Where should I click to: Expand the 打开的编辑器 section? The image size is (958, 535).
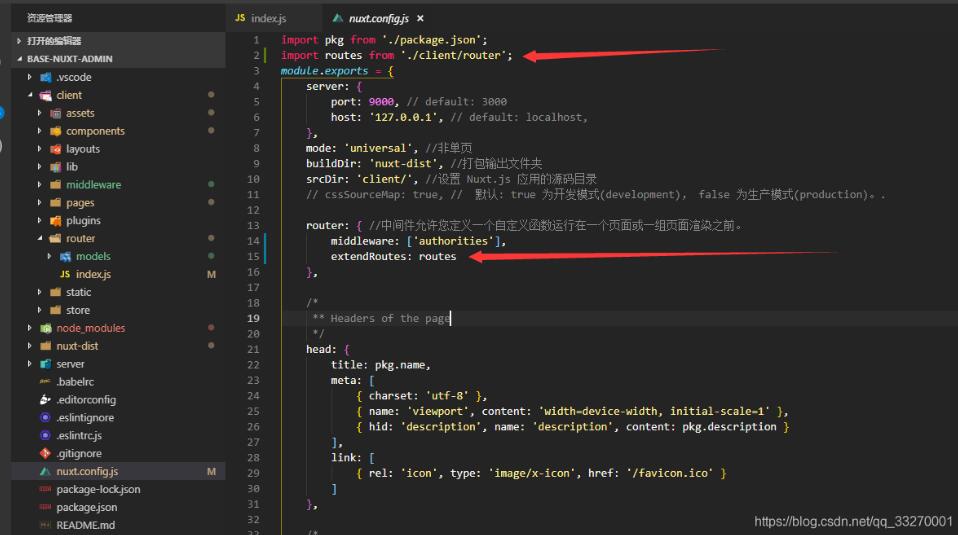click(19, 41)
